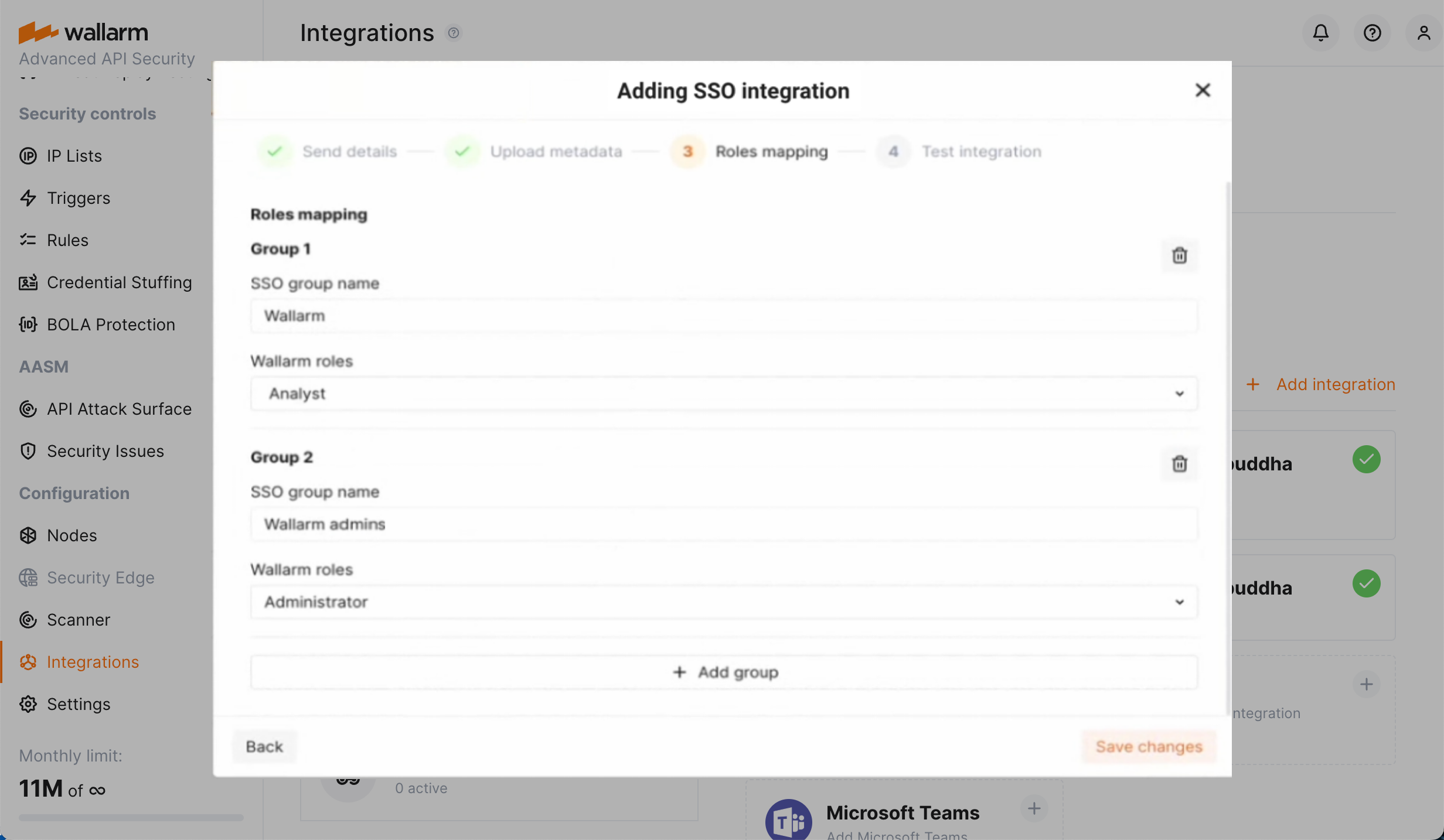Open the Rules section
Viewport: 1444px width, 840px height.
[67, 240]
